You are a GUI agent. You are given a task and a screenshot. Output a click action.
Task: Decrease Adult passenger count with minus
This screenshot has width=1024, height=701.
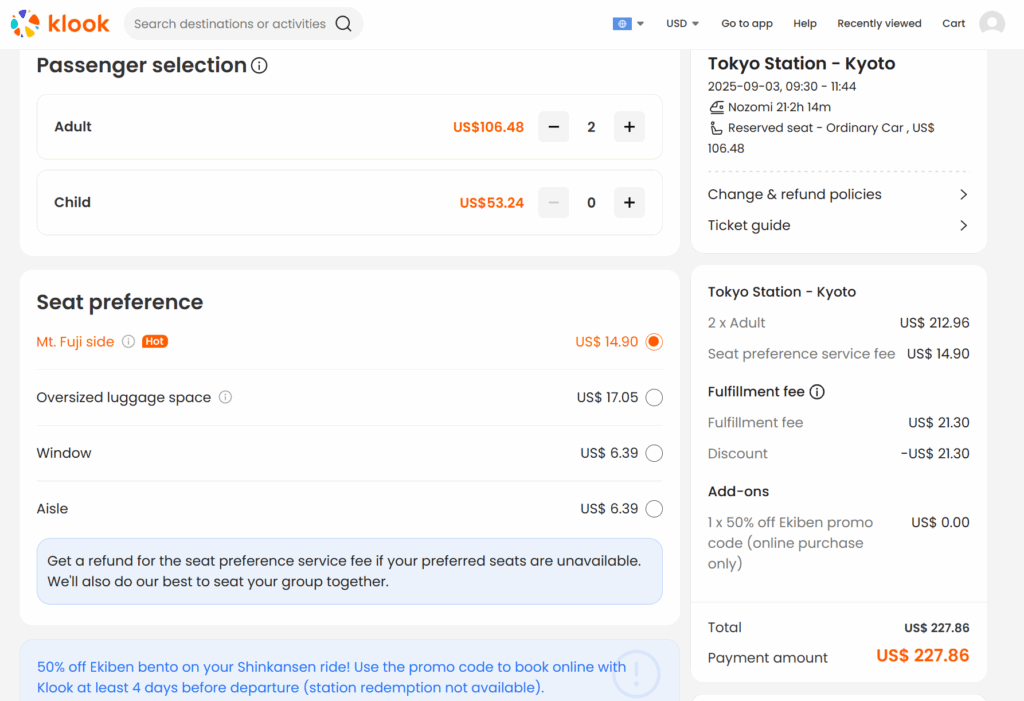click(x=553, y=127)
